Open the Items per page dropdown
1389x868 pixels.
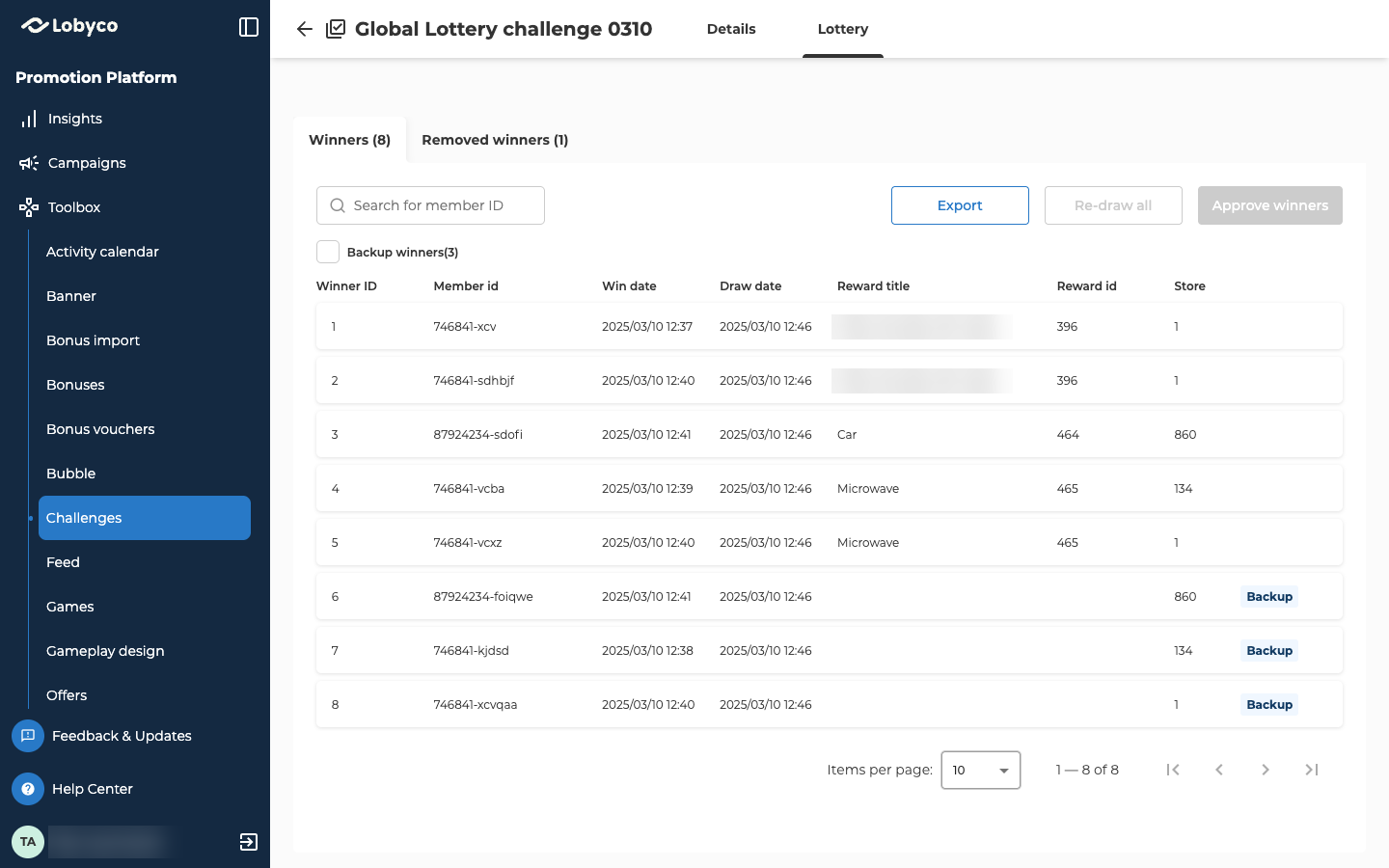[981, 770]
